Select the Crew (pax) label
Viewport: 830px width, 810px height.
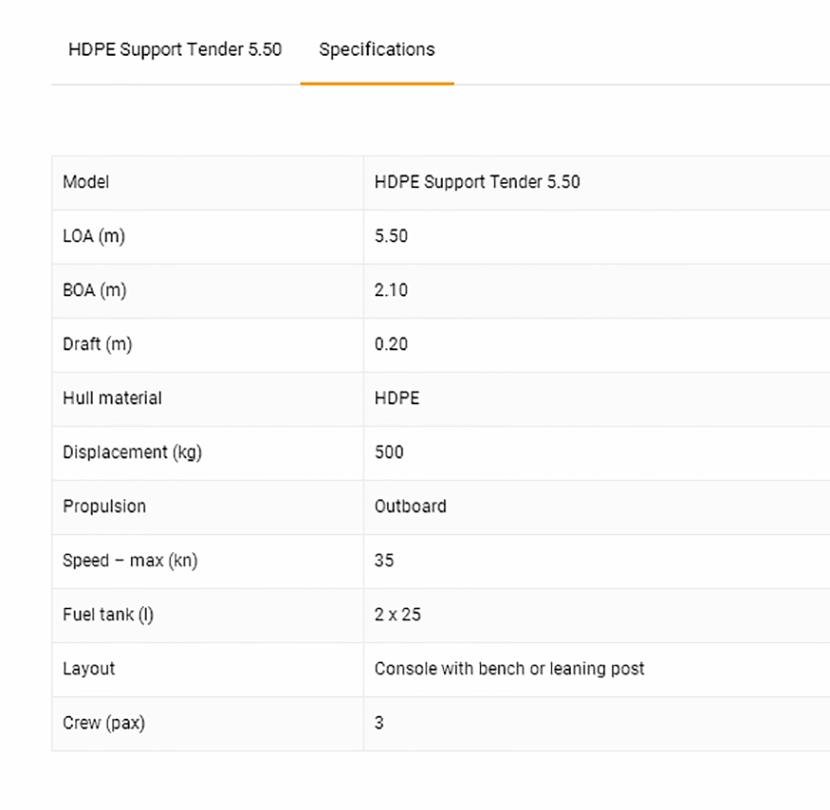[104, 722]
